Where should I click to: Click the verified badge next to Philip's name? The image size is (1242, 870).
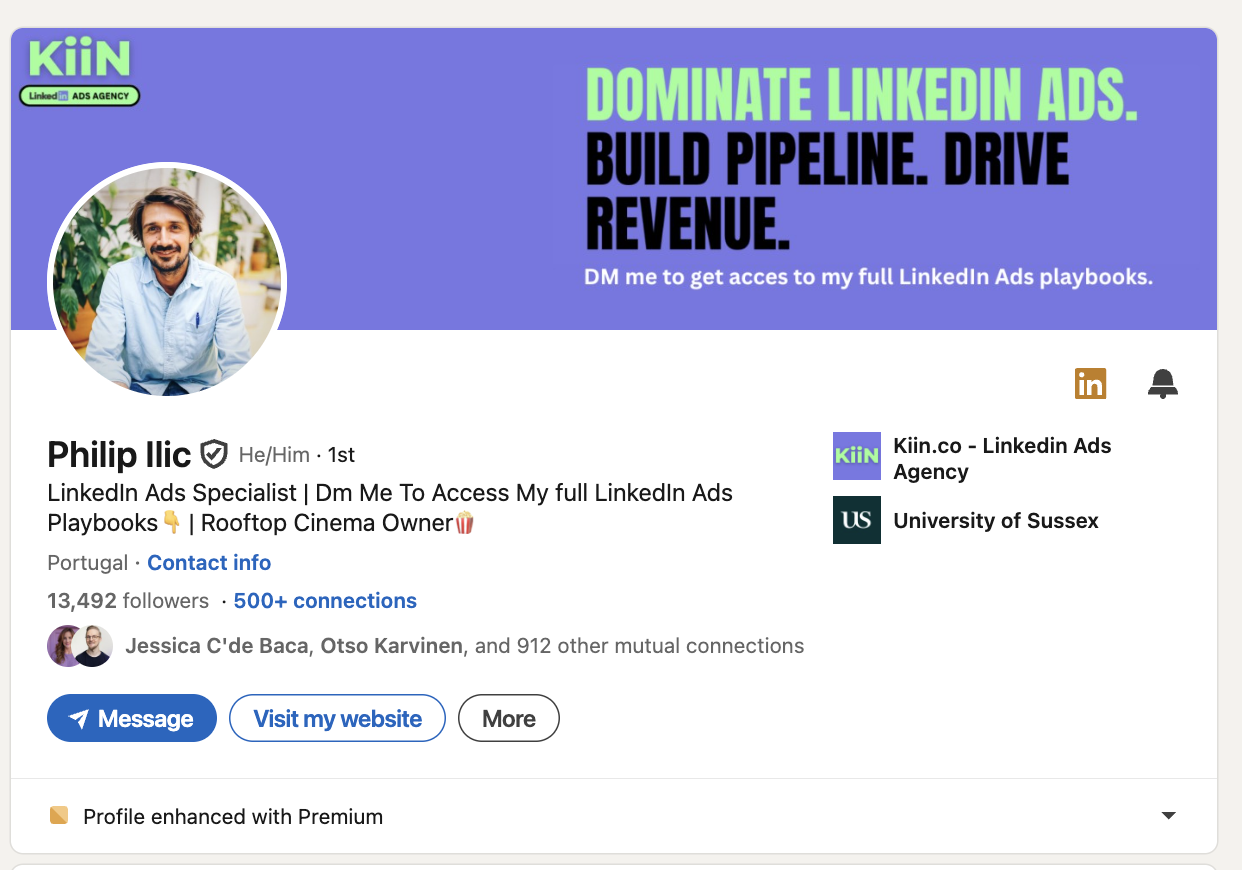point(213,455)
